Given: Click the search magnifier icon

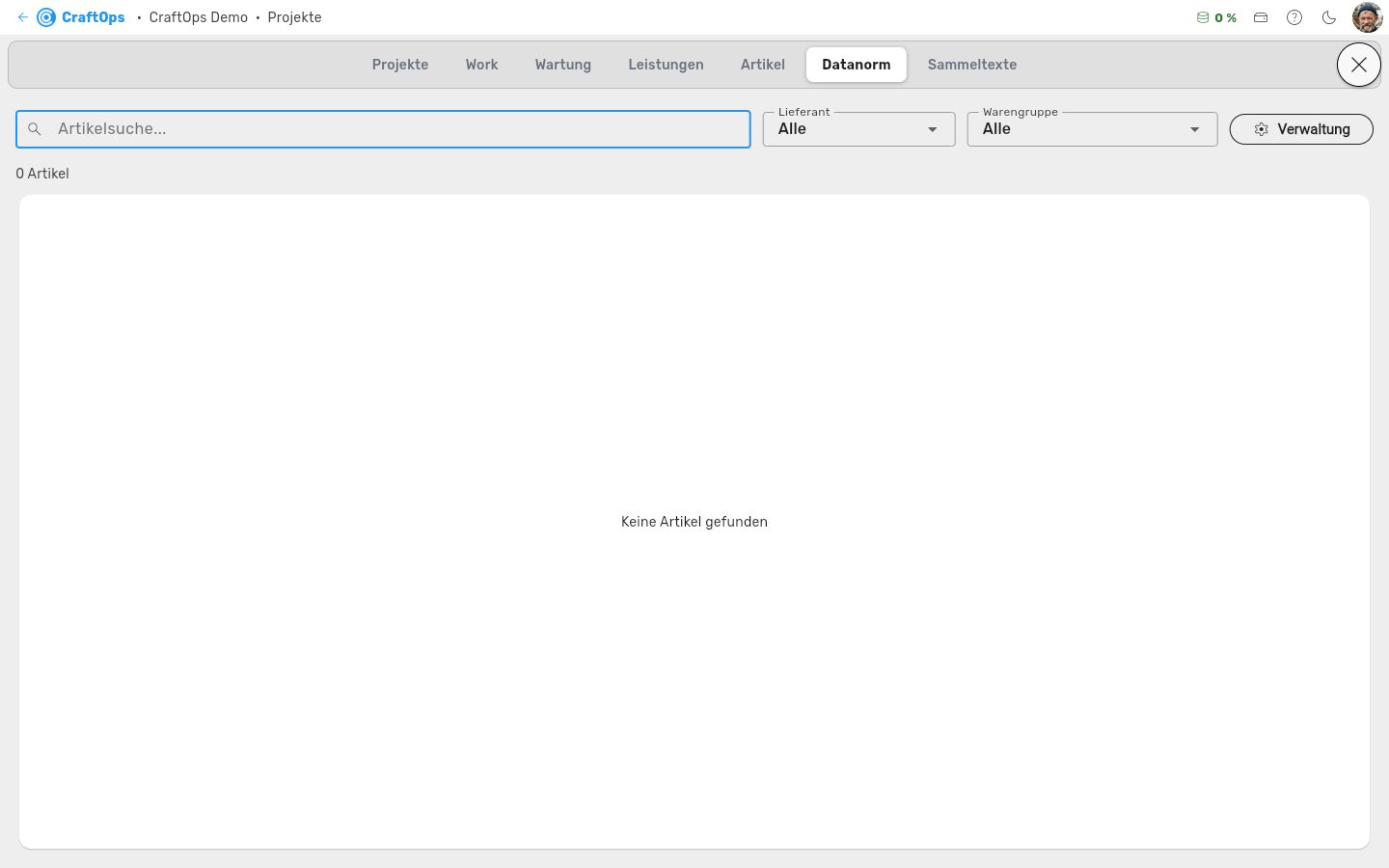Looking at the screenshot, I should pos(35,129).
